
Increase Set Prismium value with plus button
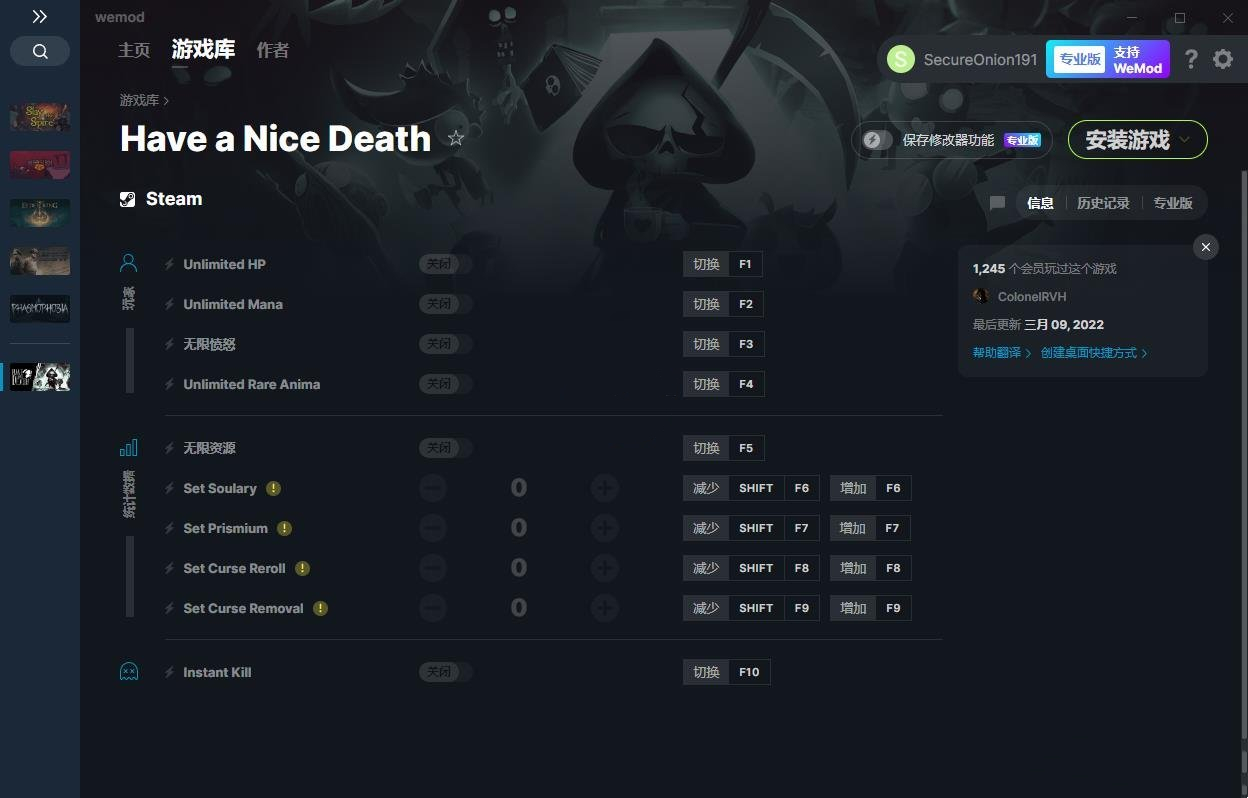[x=604, y=528]
